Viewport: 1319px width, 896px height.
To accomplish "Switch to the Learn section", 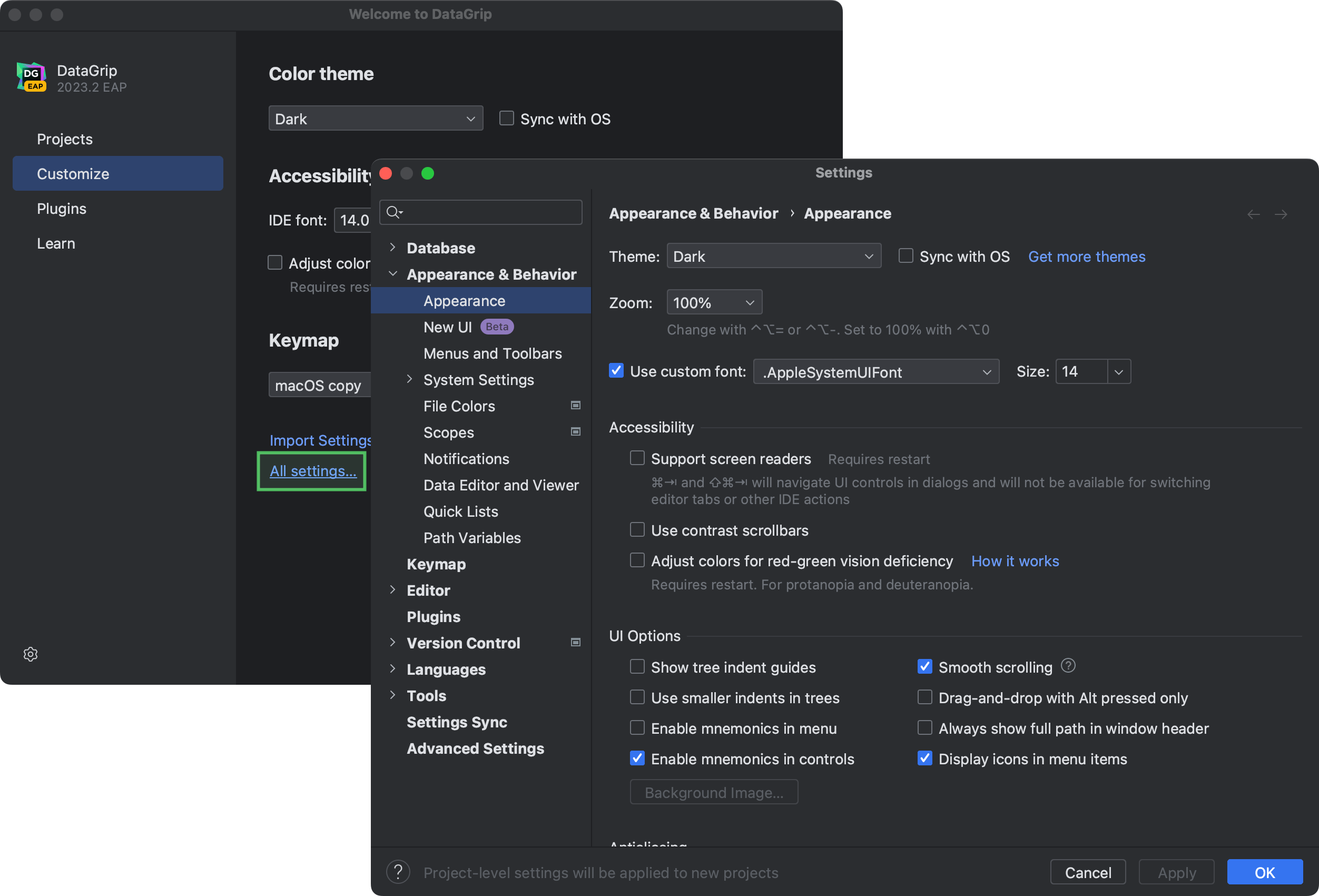I will pos(56,243).
